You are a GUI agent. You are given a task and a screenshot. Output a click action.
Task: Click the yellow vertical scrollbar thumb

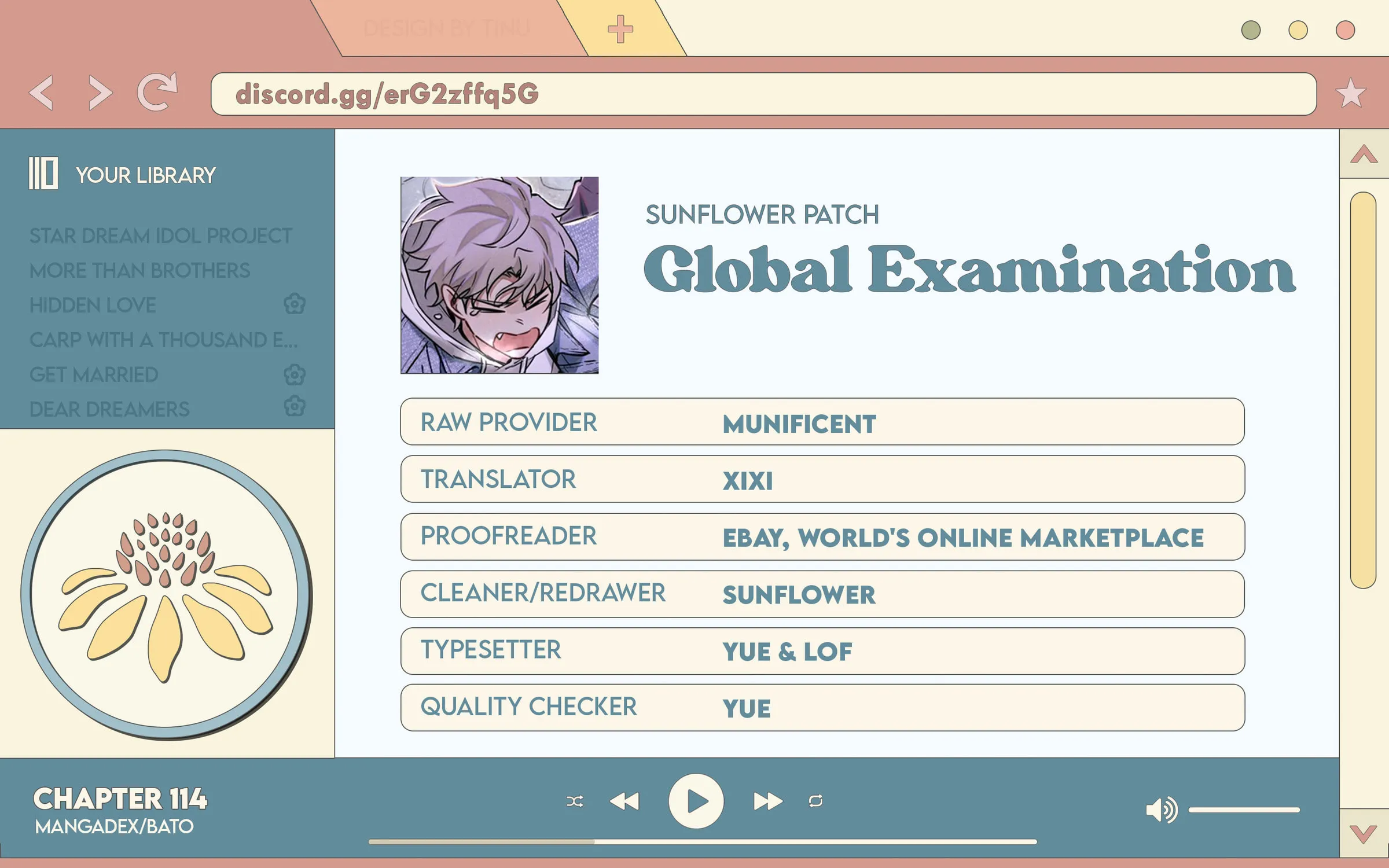[1363, 390]
